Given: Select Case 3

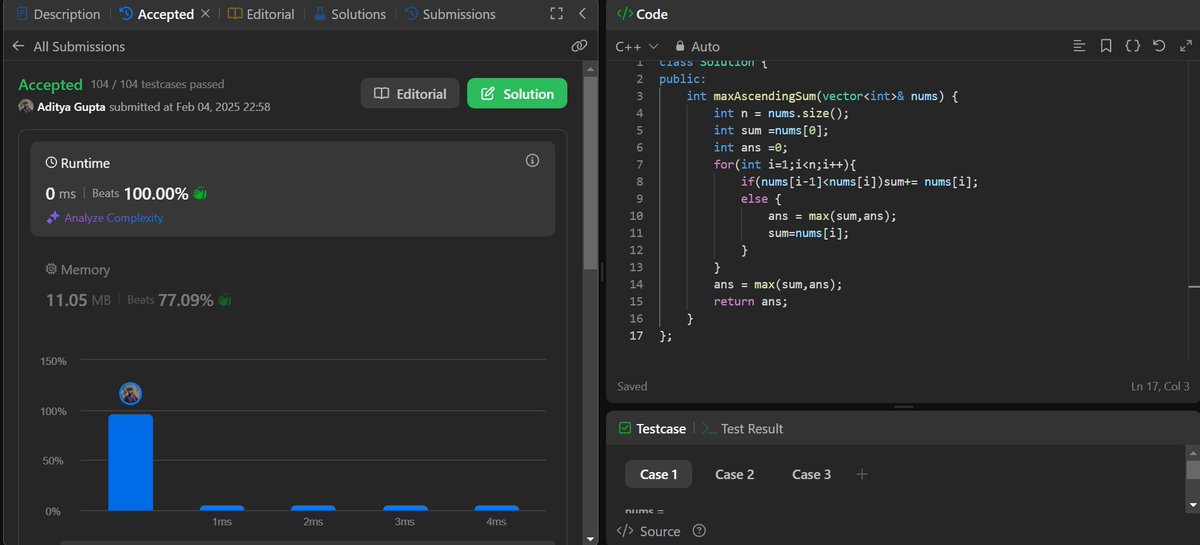Looking at the screenshot, I should coord(811,474).
